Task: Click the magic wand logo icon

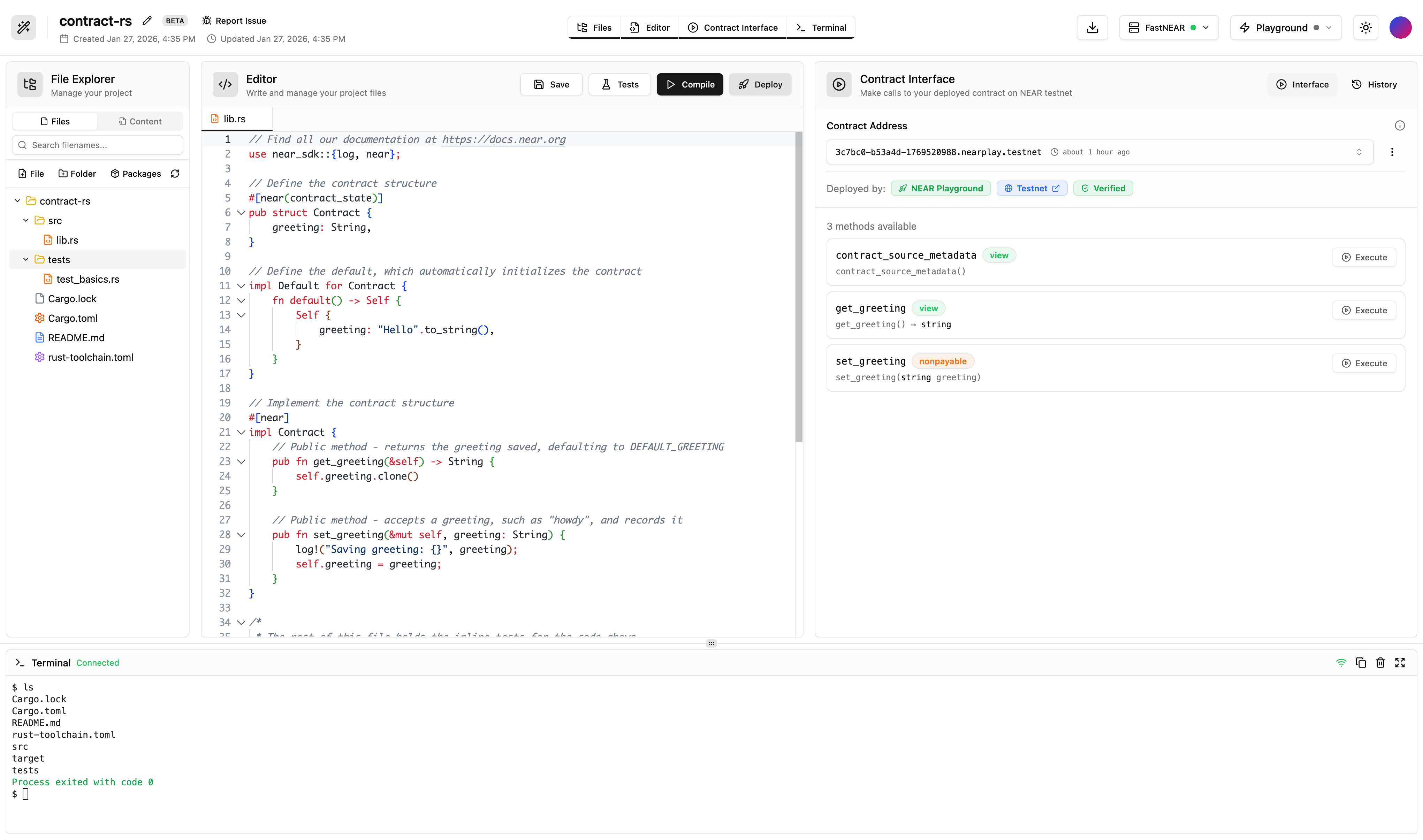Action: 24,27
